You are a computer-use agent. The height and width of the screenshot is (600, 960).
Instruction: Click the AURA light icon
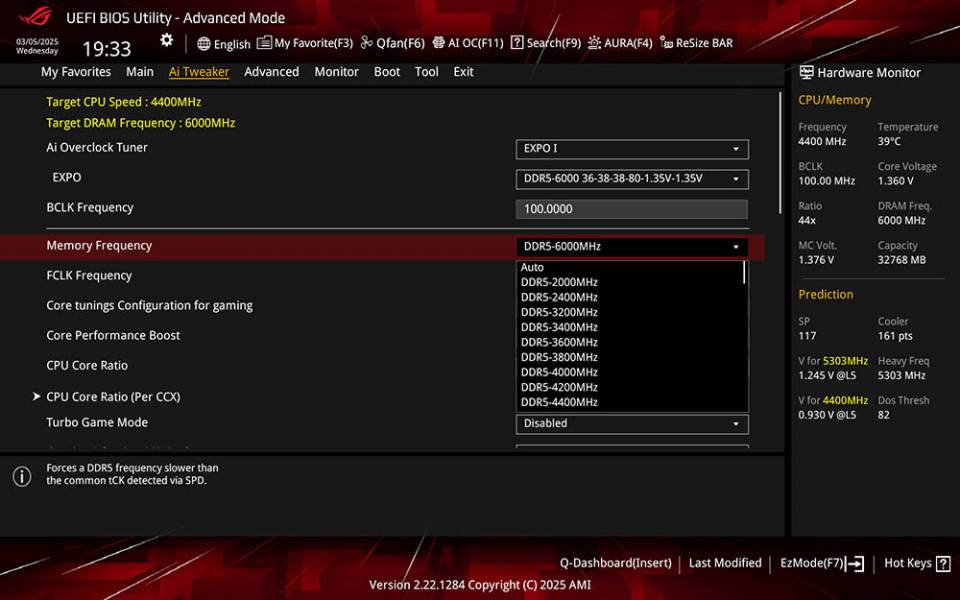(594, 42)
